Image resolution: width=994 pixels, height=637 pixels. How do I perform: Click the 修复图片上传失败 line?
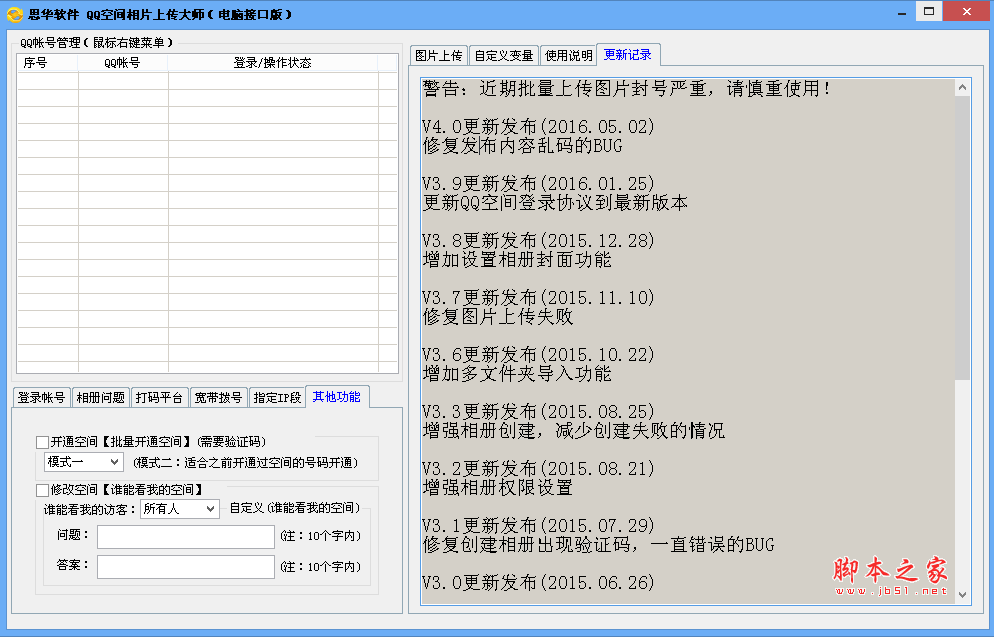[498, 317]
